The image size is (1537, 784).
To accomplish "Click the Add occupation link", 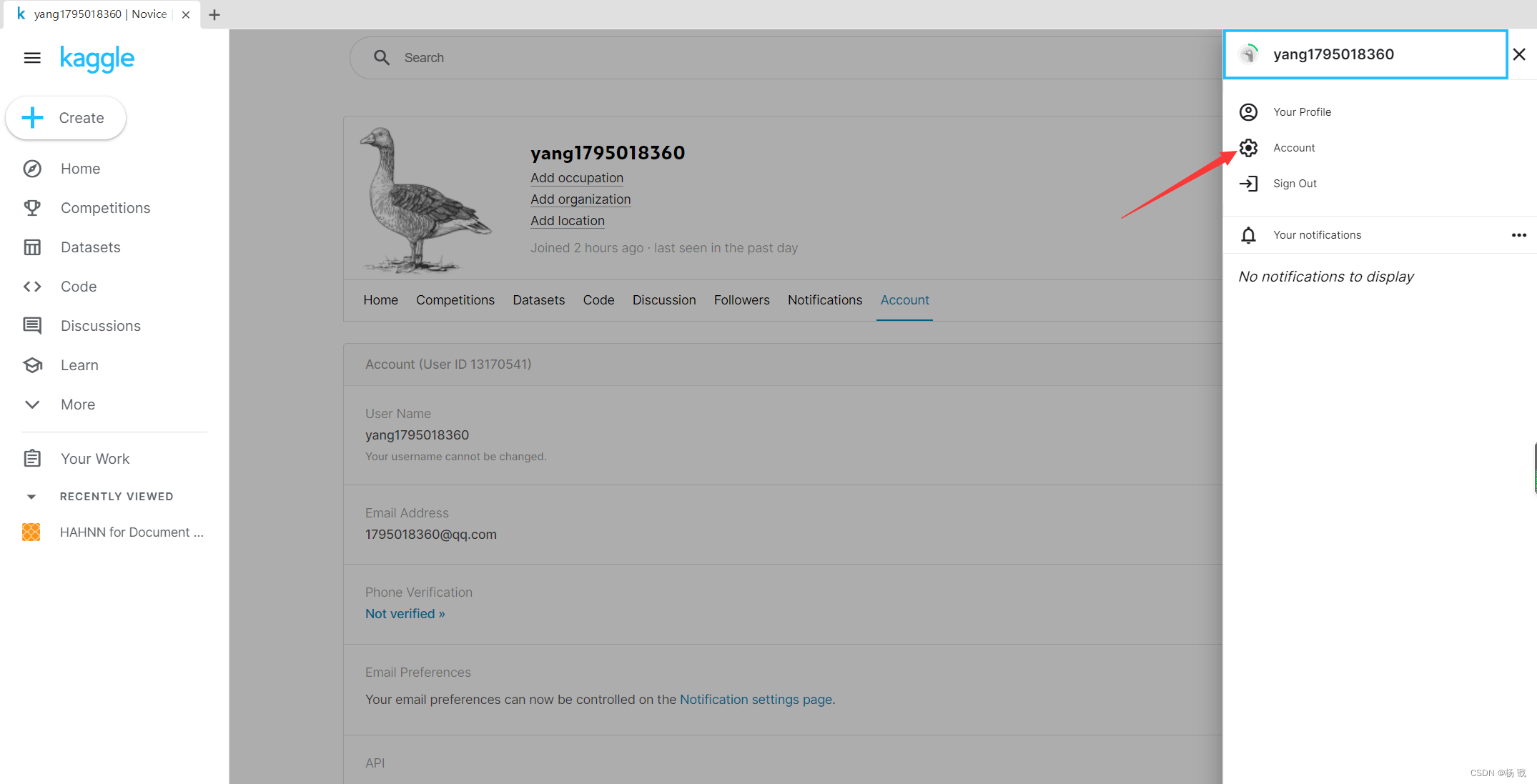I will [576, 178].
